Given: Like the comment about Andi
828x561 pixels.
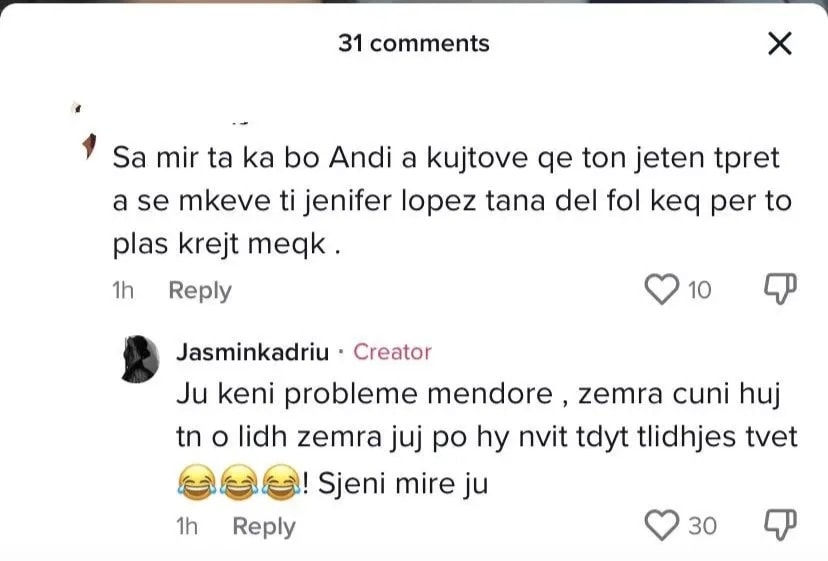Looking at the screenshot, I should 659,290.
